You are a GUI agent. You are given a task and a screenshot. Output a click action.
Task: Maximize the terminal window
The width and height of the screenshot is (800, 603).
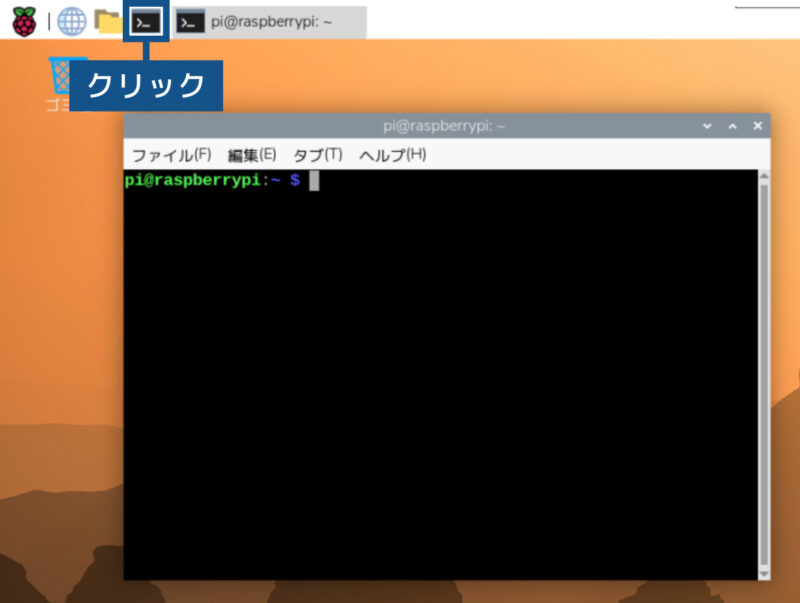732,126
